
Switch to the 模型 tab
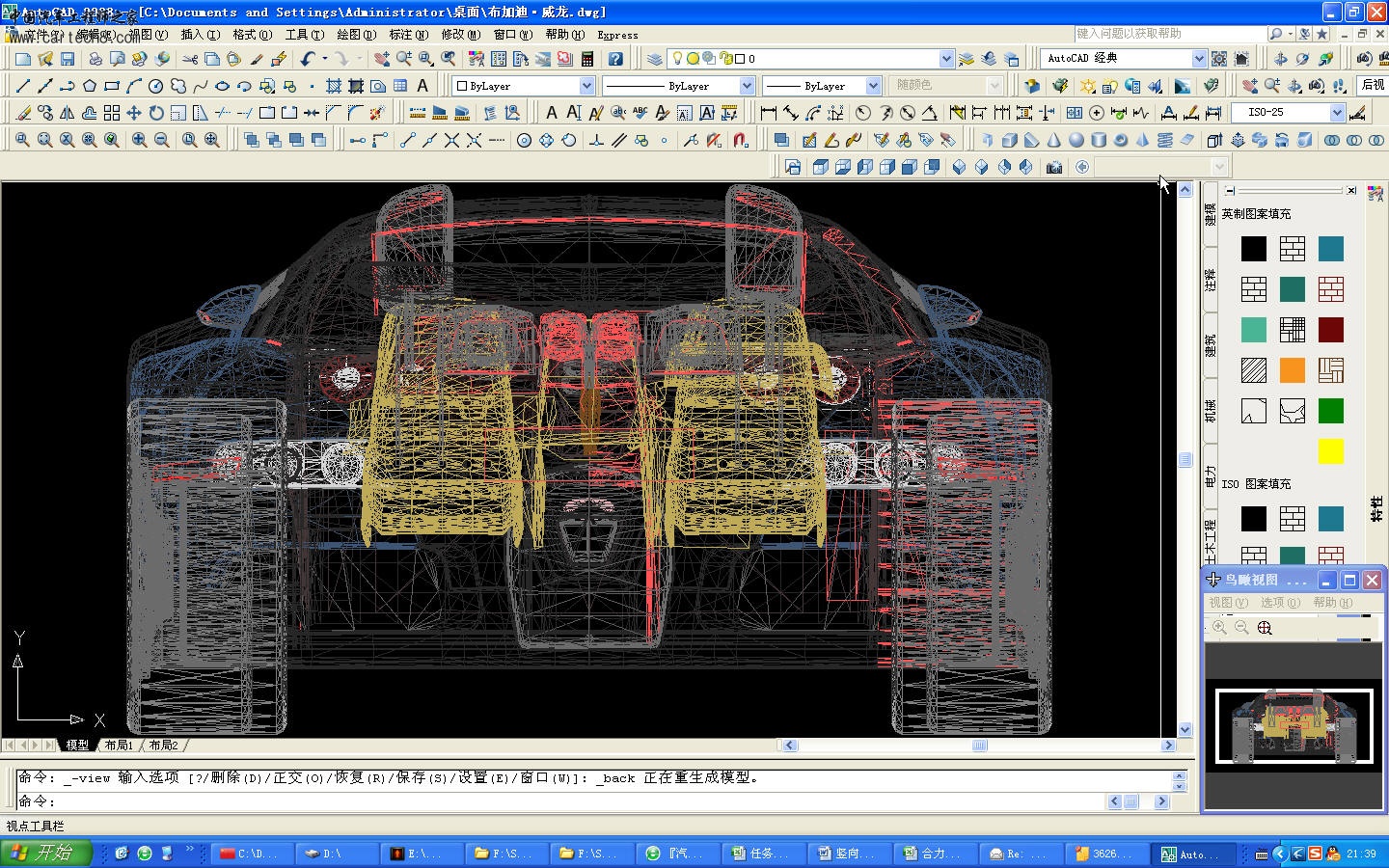77,746
